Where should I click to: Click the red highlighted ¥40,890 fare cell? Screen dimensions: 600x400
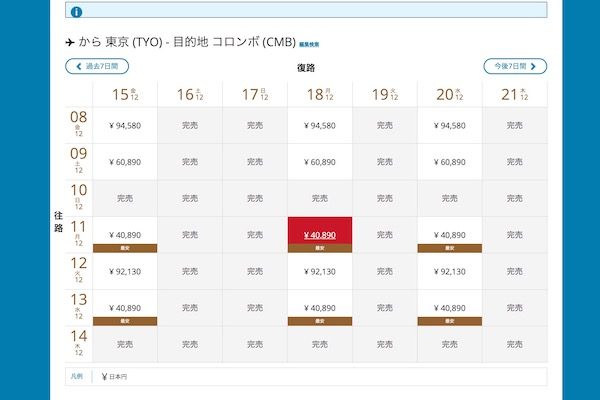click(x=320, y=235)
